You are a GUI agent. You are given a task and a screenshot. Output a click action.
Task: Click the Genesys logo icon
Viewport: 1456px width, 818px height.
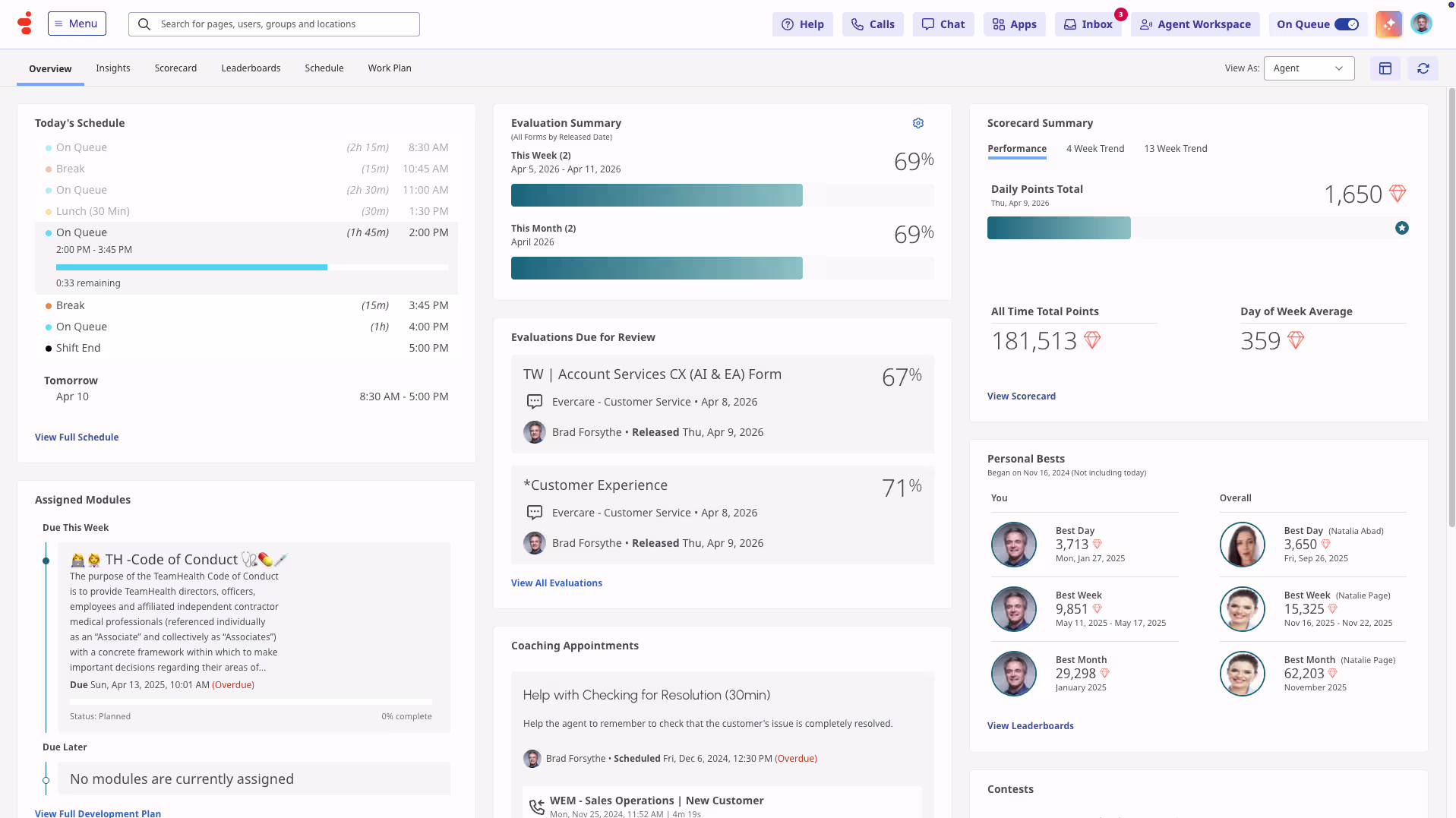point(25,24)
